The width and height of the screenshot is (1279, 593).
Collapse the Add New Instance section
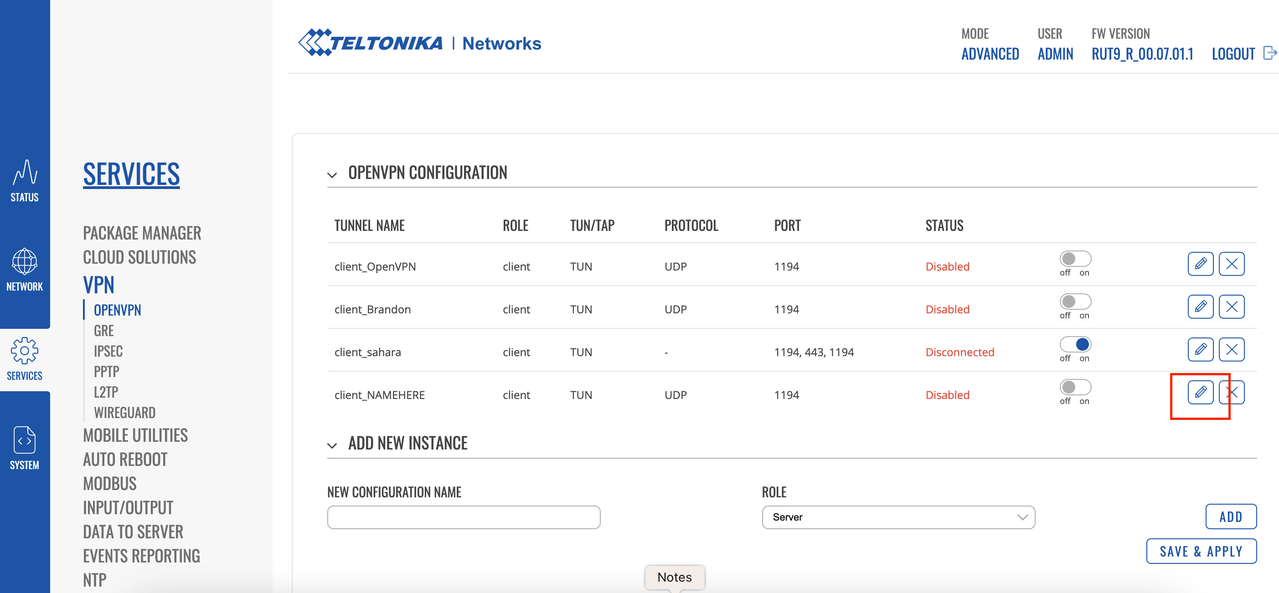[332, 445]
